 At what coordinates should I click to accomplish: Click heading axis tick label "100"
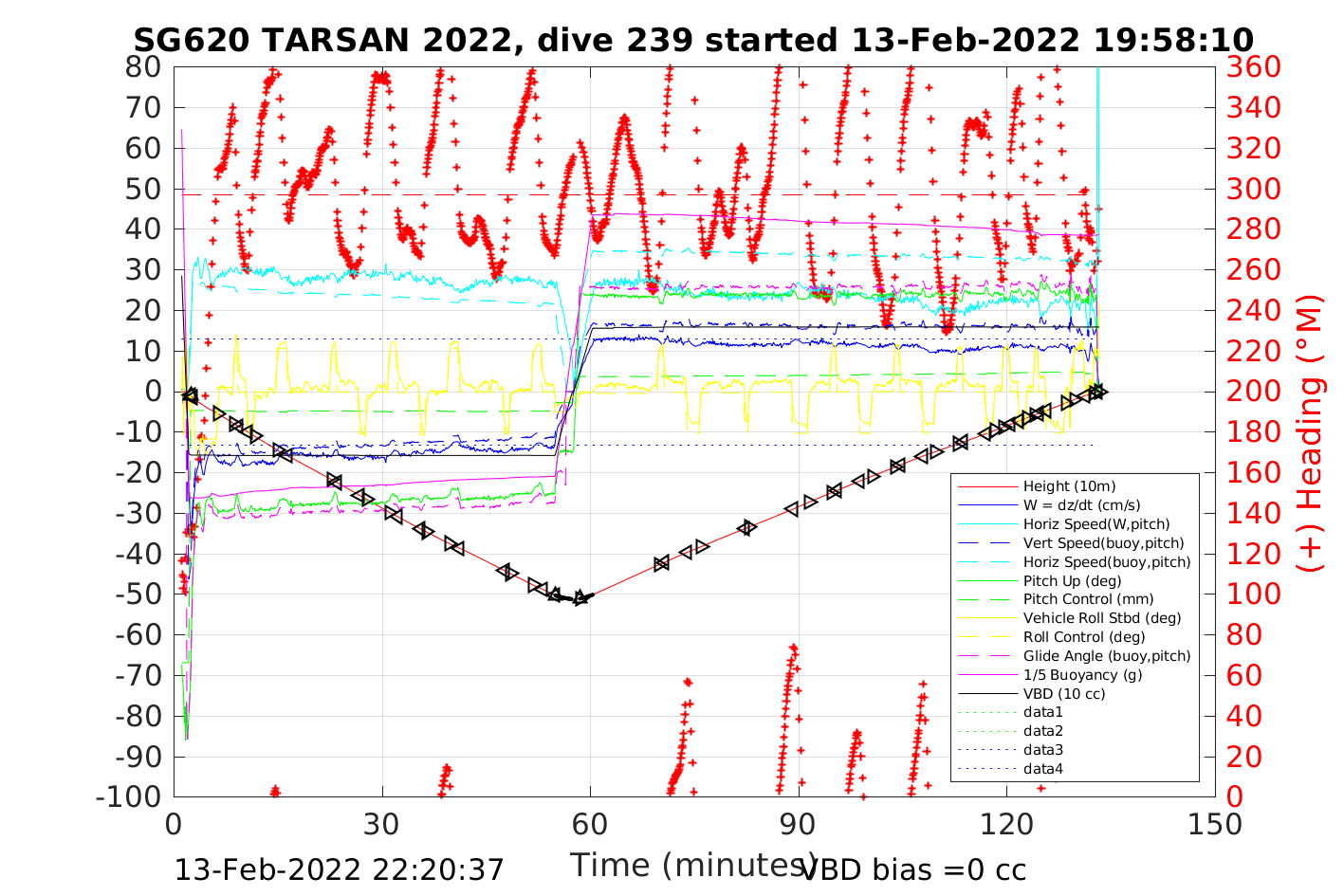pos(1253,594)
